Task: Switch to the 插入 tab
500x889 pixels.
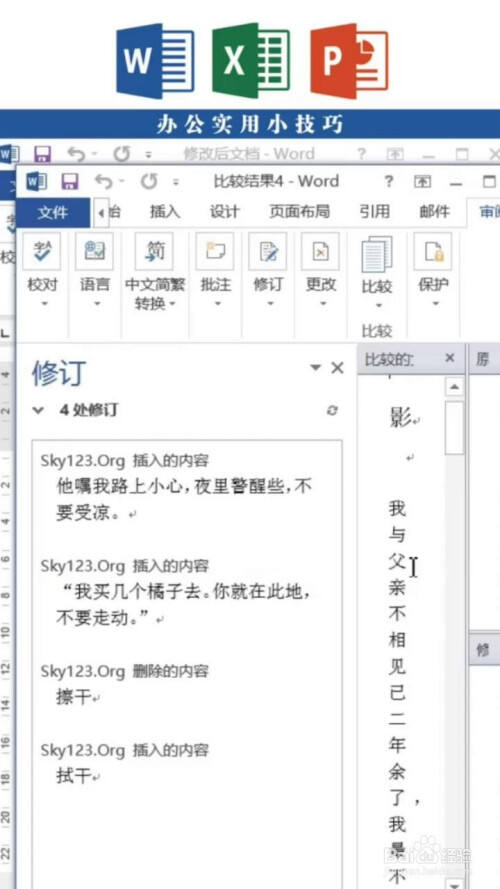Action: click(x=165, y=212)
